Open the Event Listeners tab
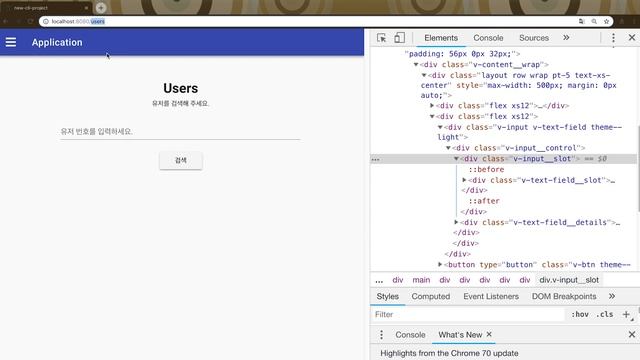 coord(491,296)
